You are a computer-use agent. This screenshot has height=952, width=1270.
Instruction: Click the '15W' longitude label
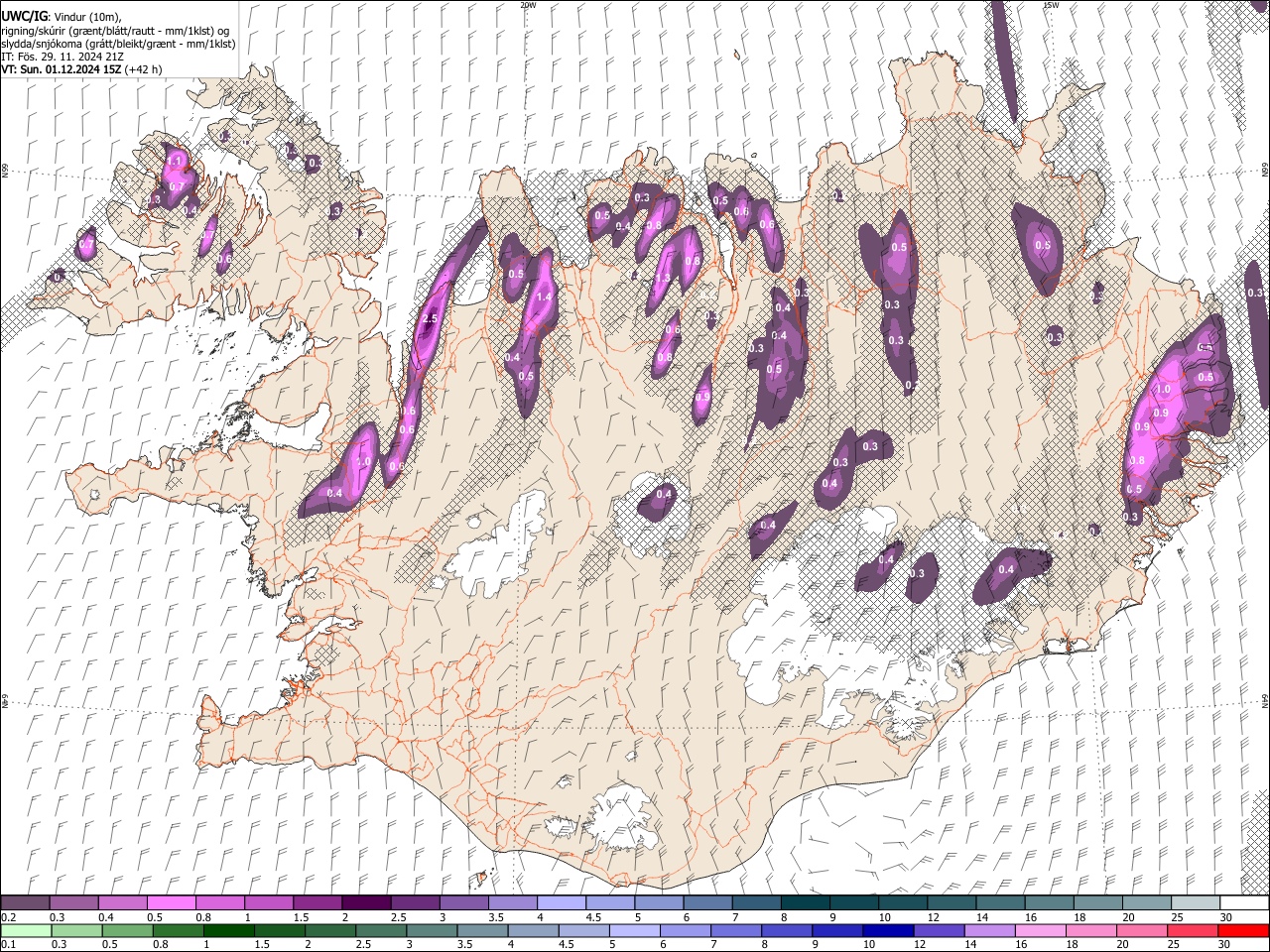[x=1051, y=5]
